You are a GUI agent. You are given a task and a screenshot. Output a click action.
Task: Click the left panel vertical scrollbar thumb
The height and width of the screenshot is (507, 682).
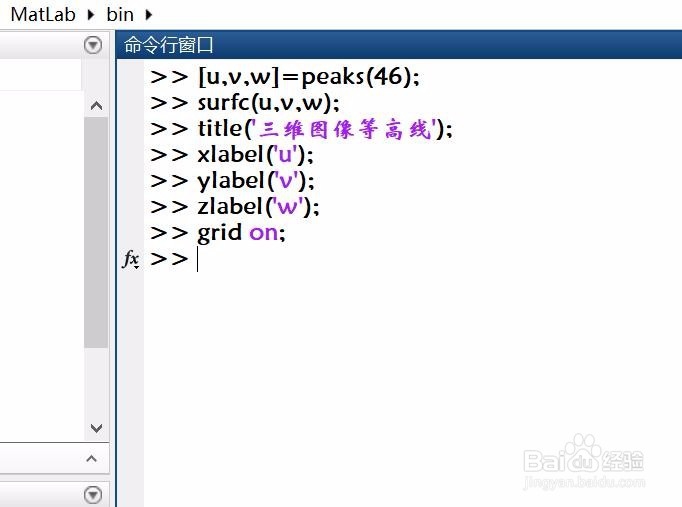pyautogui.click(x=96, y=232)
